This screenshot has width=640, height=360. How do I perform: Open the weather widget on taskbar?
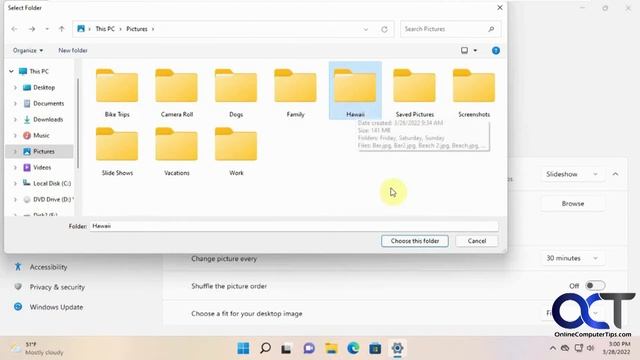click(38, 348)
